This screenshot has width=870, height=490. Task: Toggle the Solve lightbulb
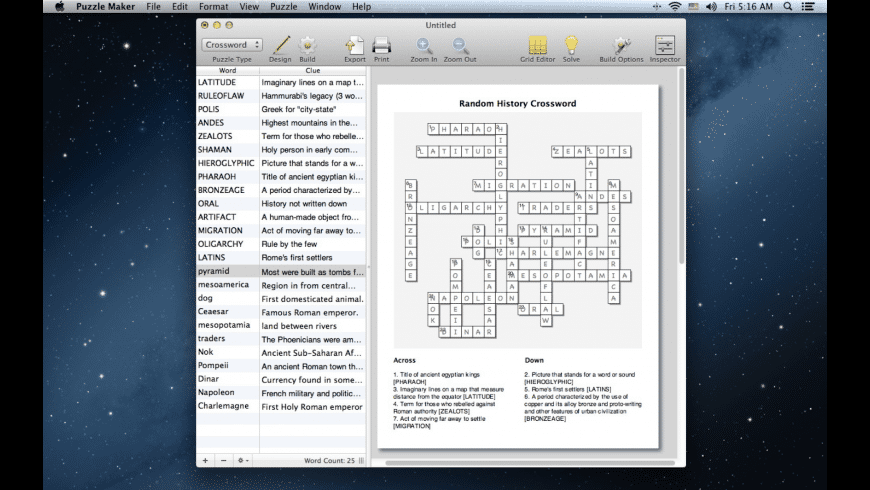(571, 44)
